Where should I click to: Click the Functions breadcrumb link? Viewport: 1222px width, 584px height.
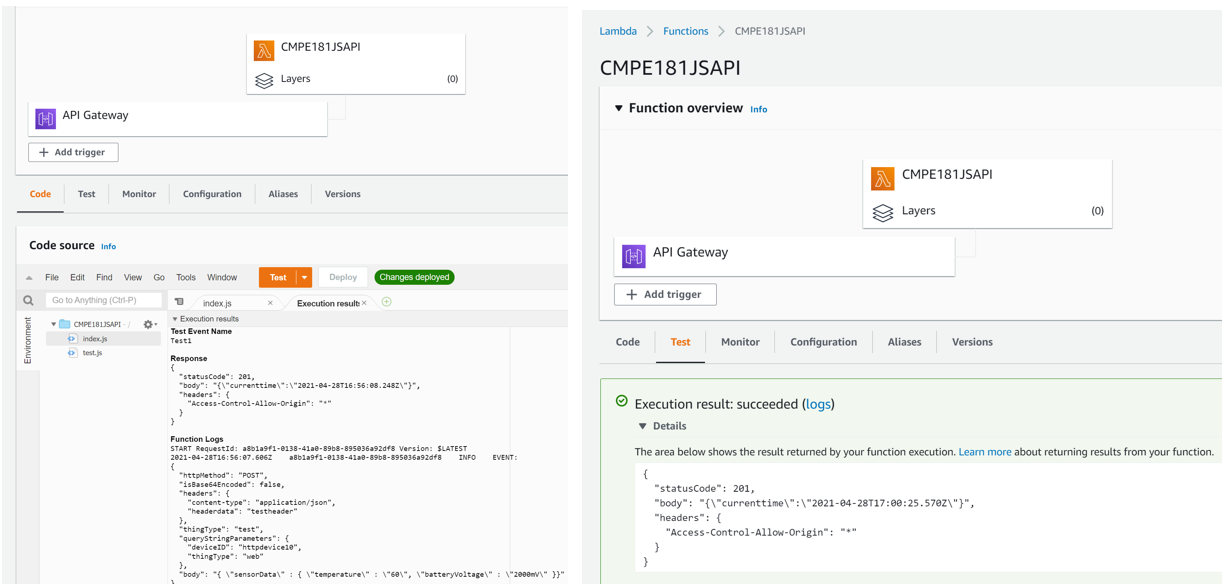(686, 31)
